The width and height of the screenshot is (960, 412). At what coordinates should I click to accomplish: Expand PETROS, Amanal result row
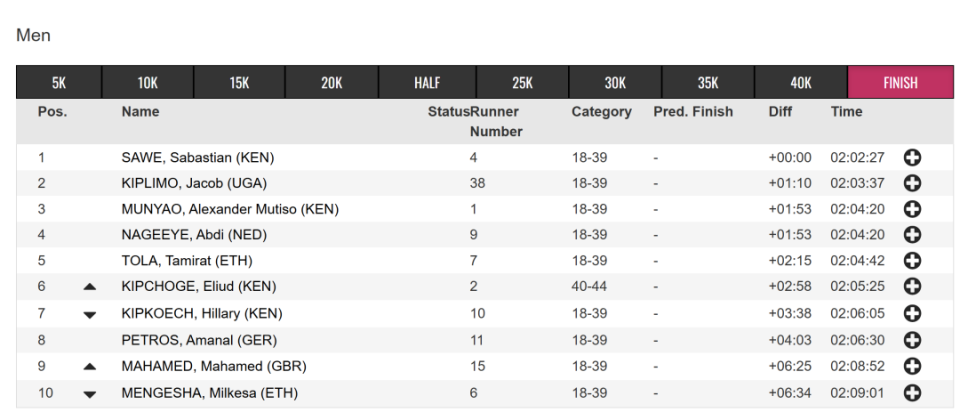[912, 340]
